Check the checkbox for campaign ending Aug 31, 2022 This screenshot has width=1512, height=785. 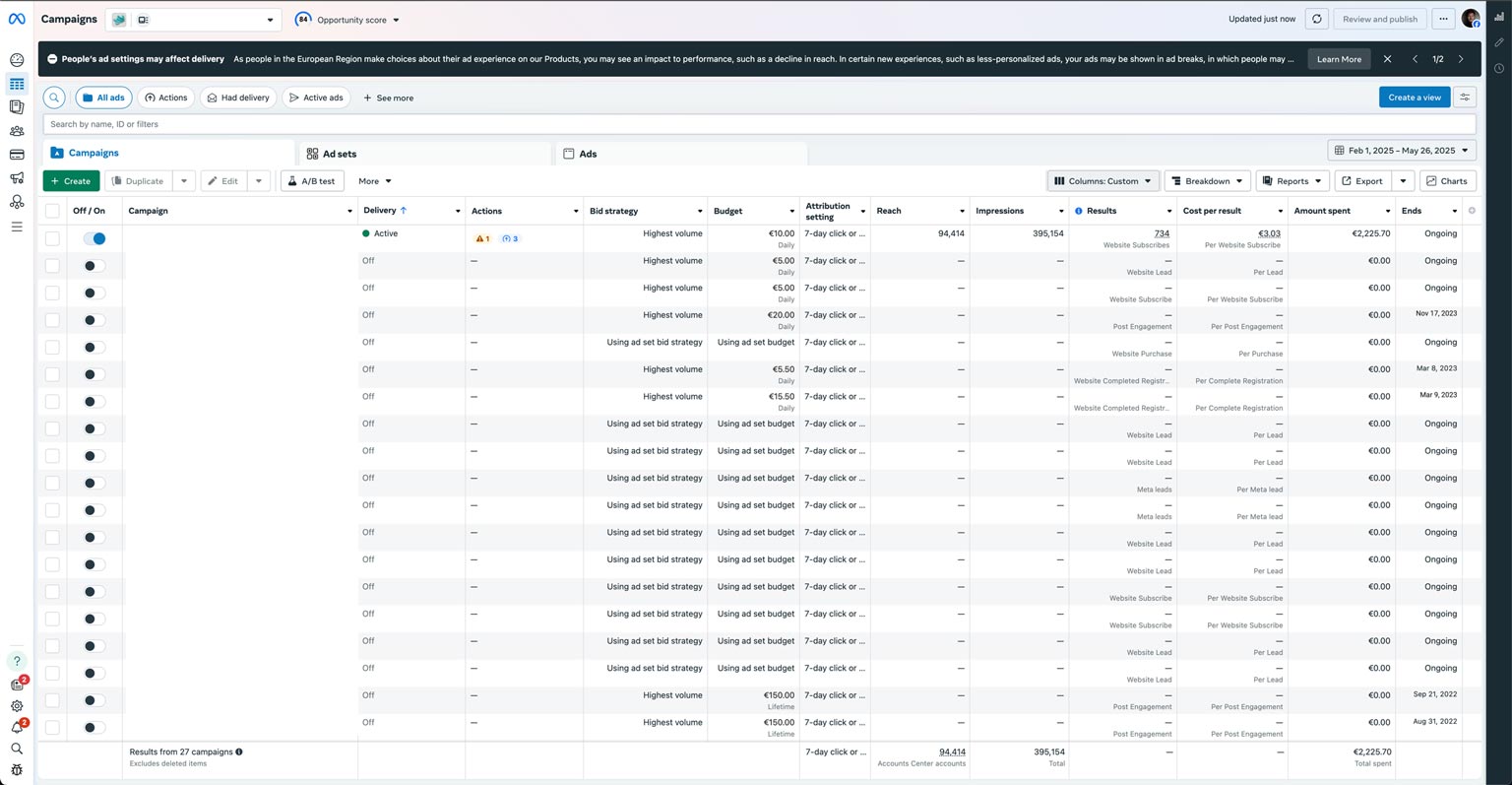point(52,727)
